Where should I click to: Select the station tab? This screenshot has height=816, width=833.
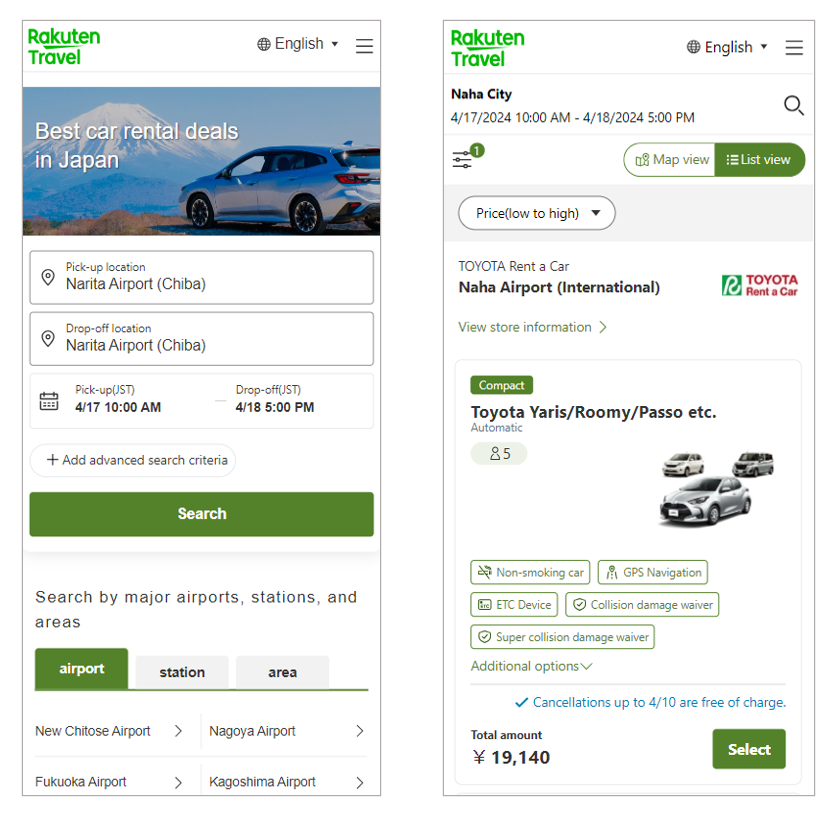(x=182, y=672)
